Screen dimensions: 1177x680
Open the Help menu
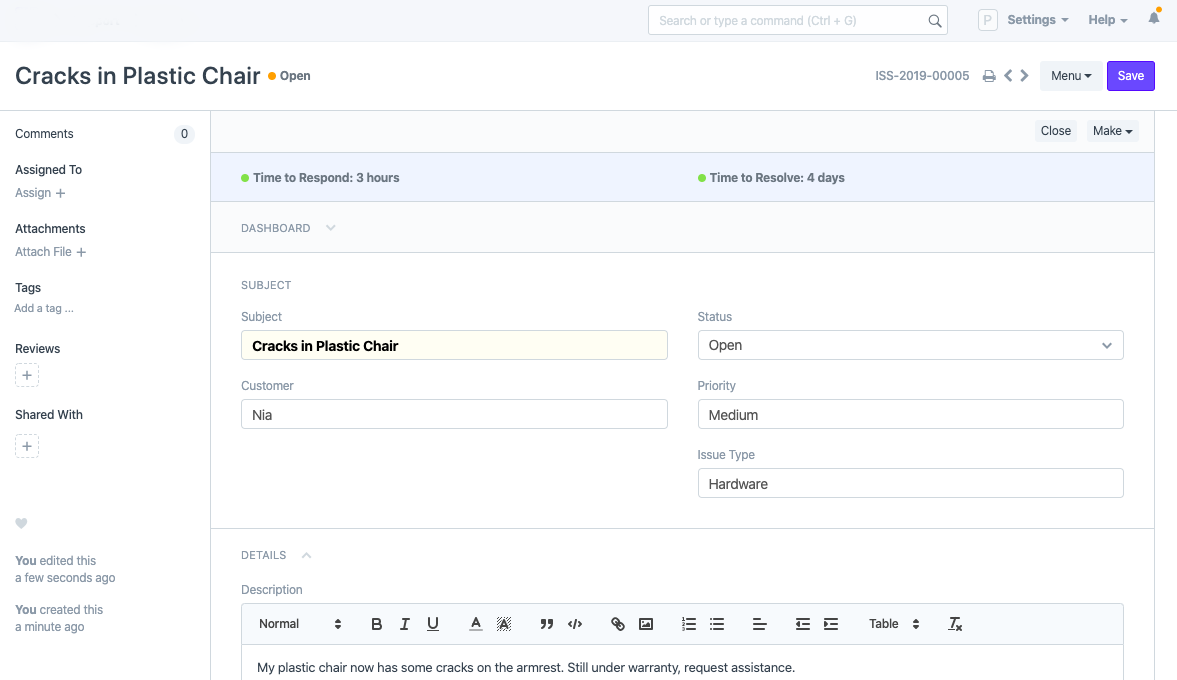(1107, 20)
